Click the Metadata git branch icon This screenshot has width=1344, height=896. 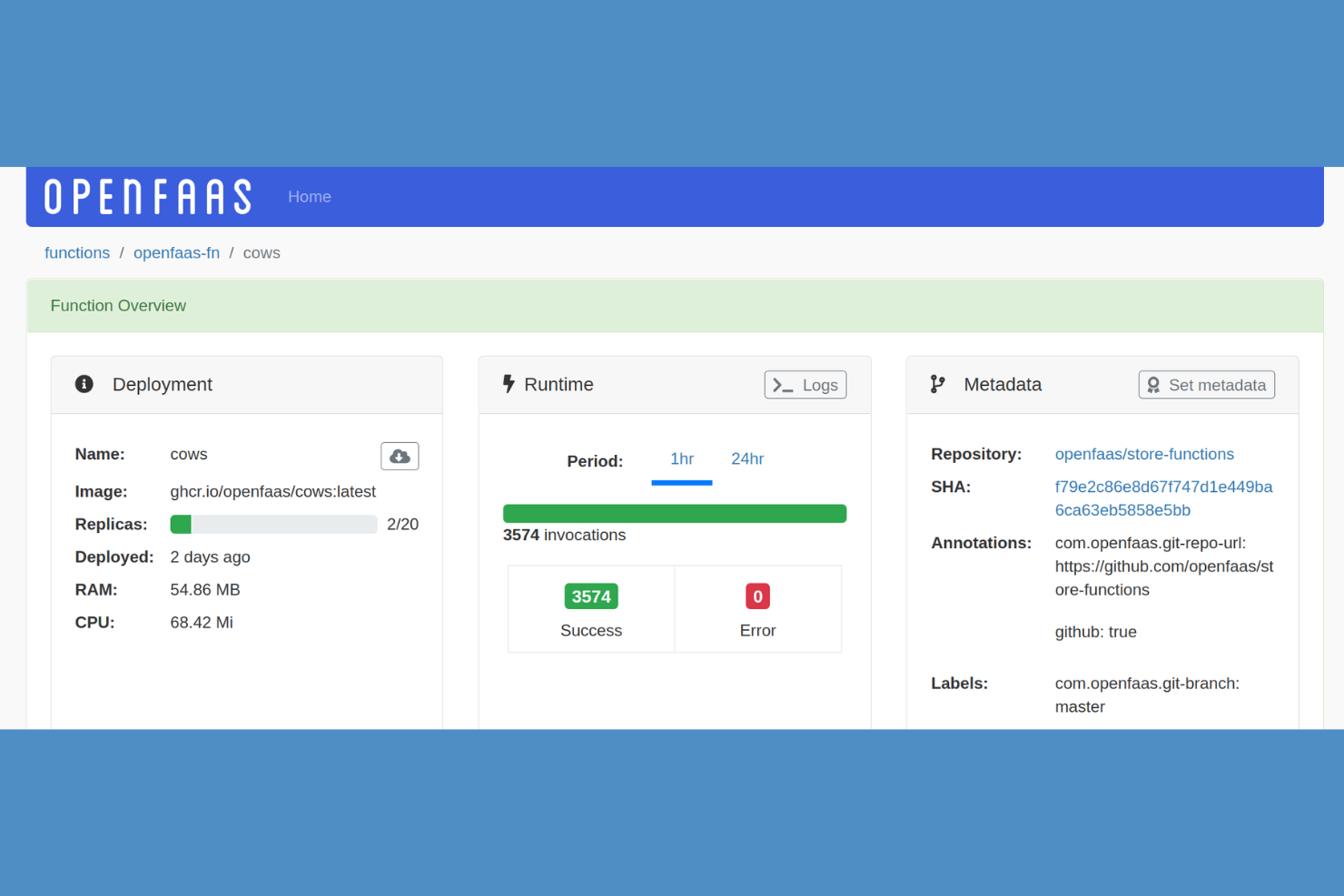point(938,384)
